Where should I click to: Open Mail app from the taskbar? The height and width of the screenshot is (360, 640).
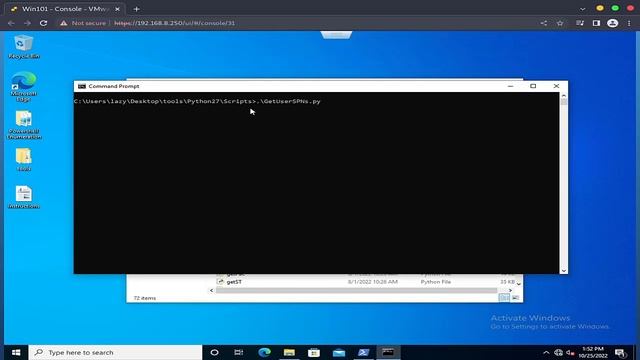(x=339, y=352)
